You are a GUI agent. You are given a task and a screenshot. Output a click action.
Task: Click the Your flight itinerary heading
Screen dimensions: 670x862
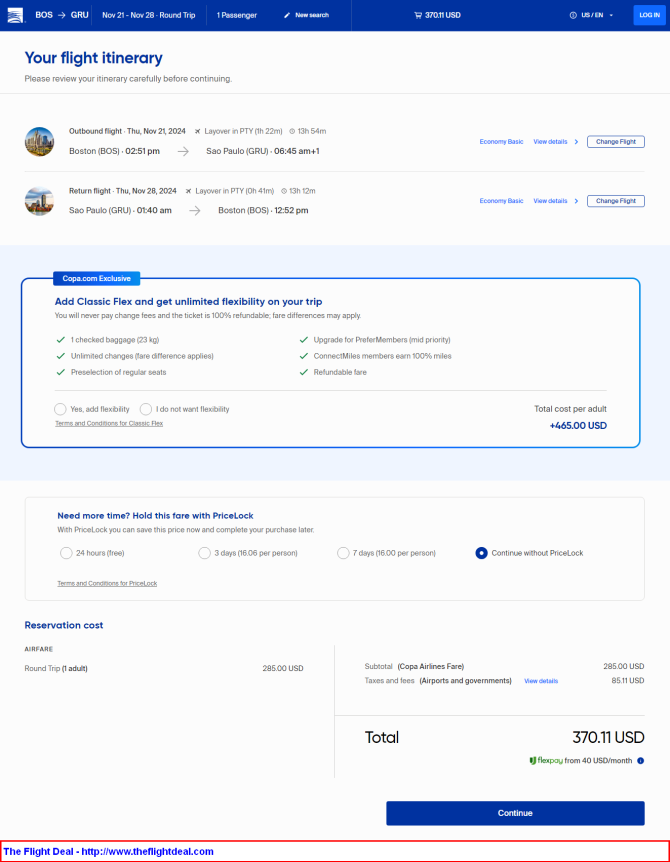coord(93,58)
